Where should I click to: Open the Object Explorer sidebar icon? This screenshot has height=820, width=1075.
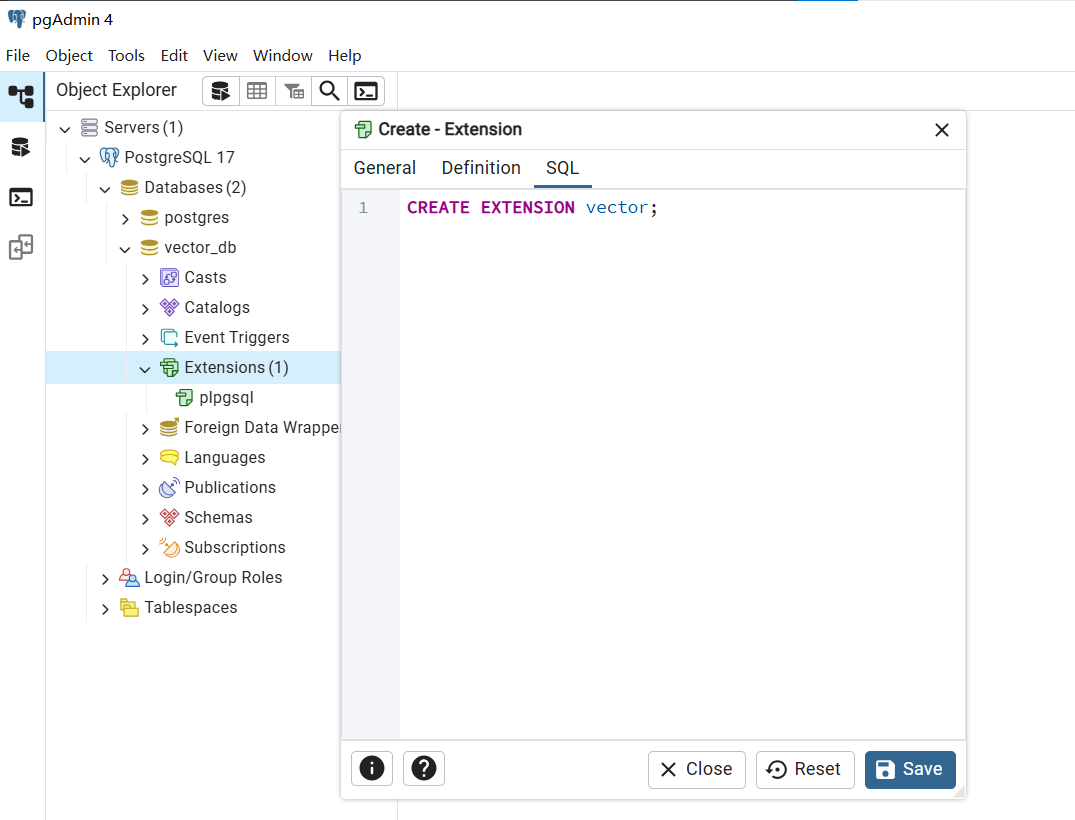(x=21, y=97)
